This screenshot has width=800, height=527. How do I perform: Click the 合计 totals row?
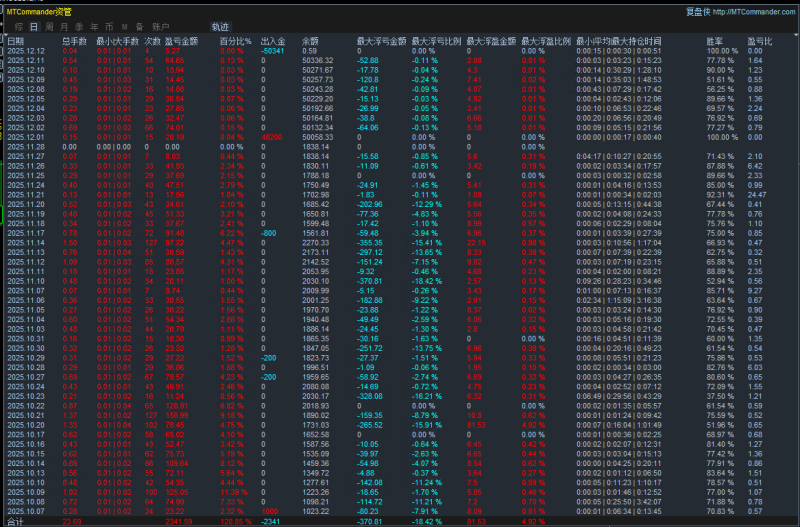coord(16,521)
